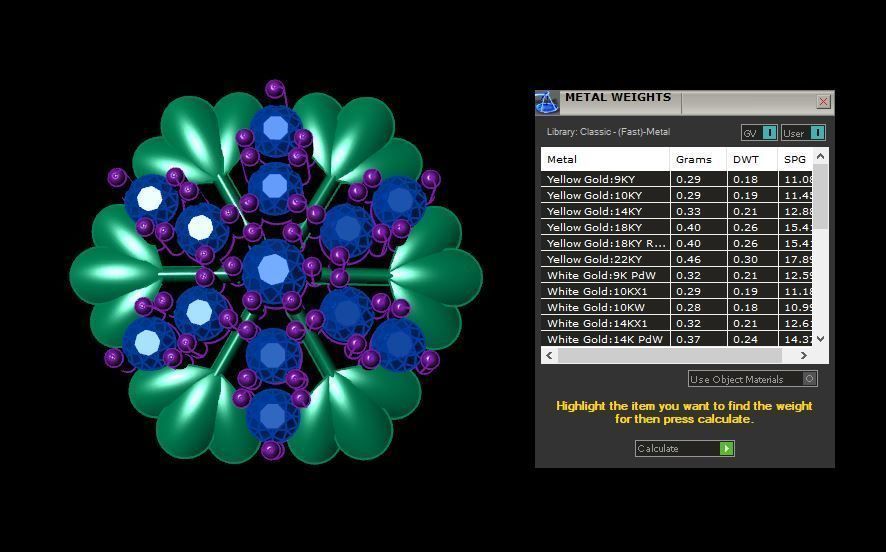Select the topmost blue gemstone in the model

(276, 129)
